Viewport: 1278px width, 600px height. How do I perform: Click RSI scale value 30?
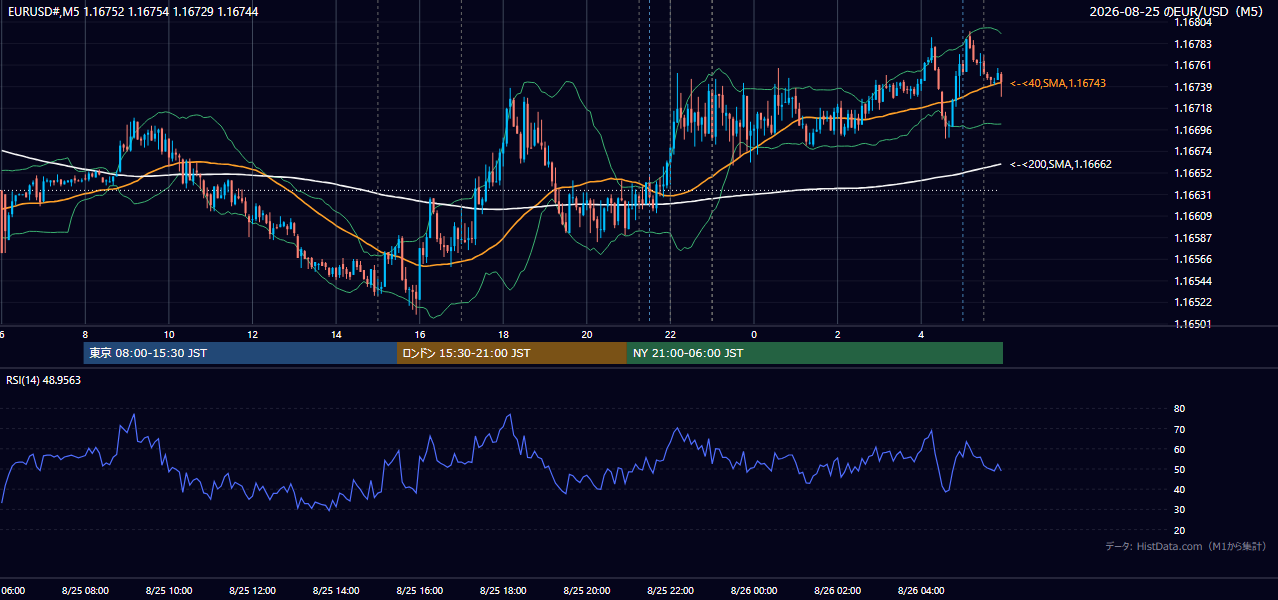[1180, 510]
